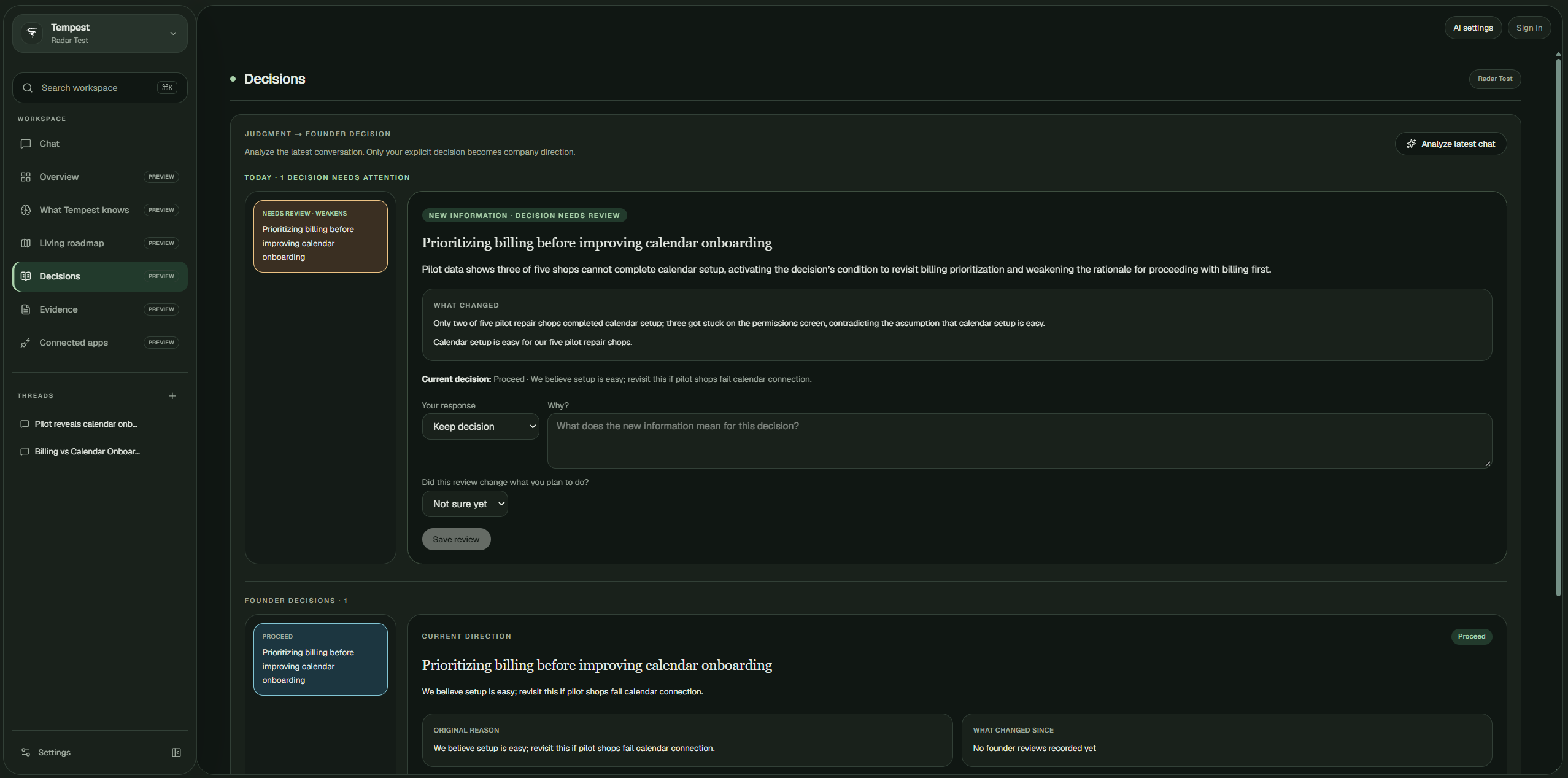
Task: Open AI settings
Action: [x=1473, y=28]
